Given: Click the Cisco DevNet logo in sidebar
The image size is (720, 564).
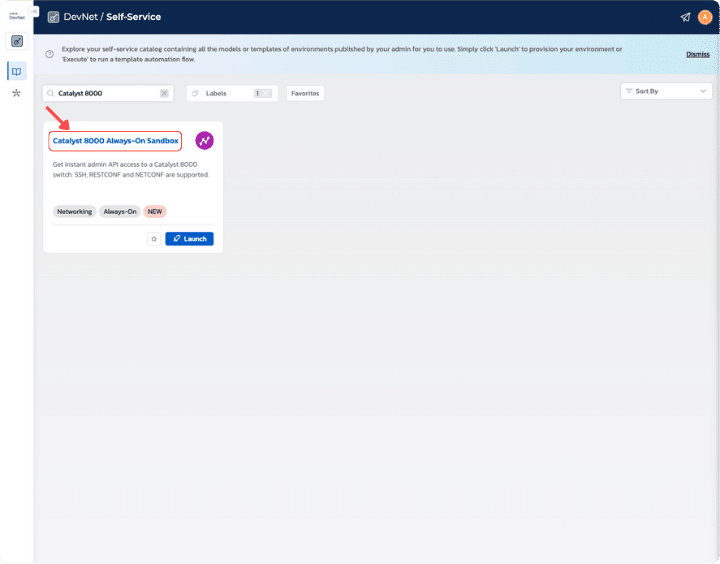Looking at the screenshot, I should [x=17, y=16].
